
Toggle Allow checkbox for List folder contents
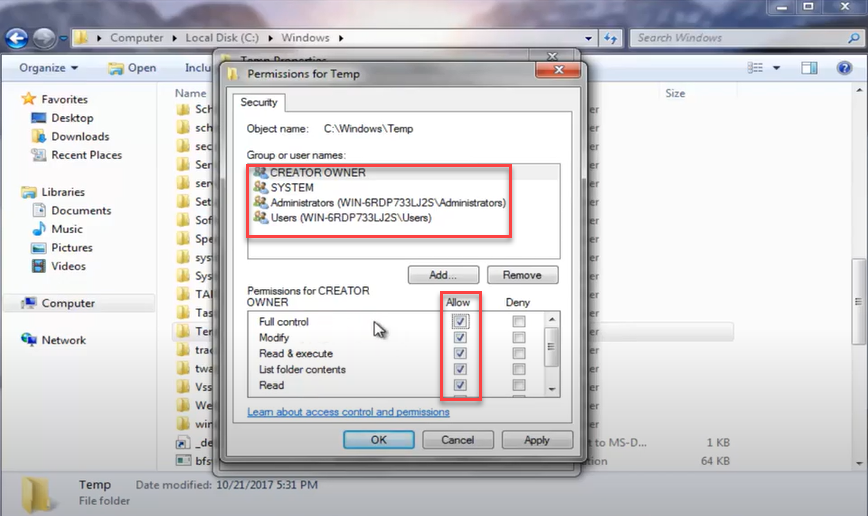pyautogui.click(x=460, y=369)
